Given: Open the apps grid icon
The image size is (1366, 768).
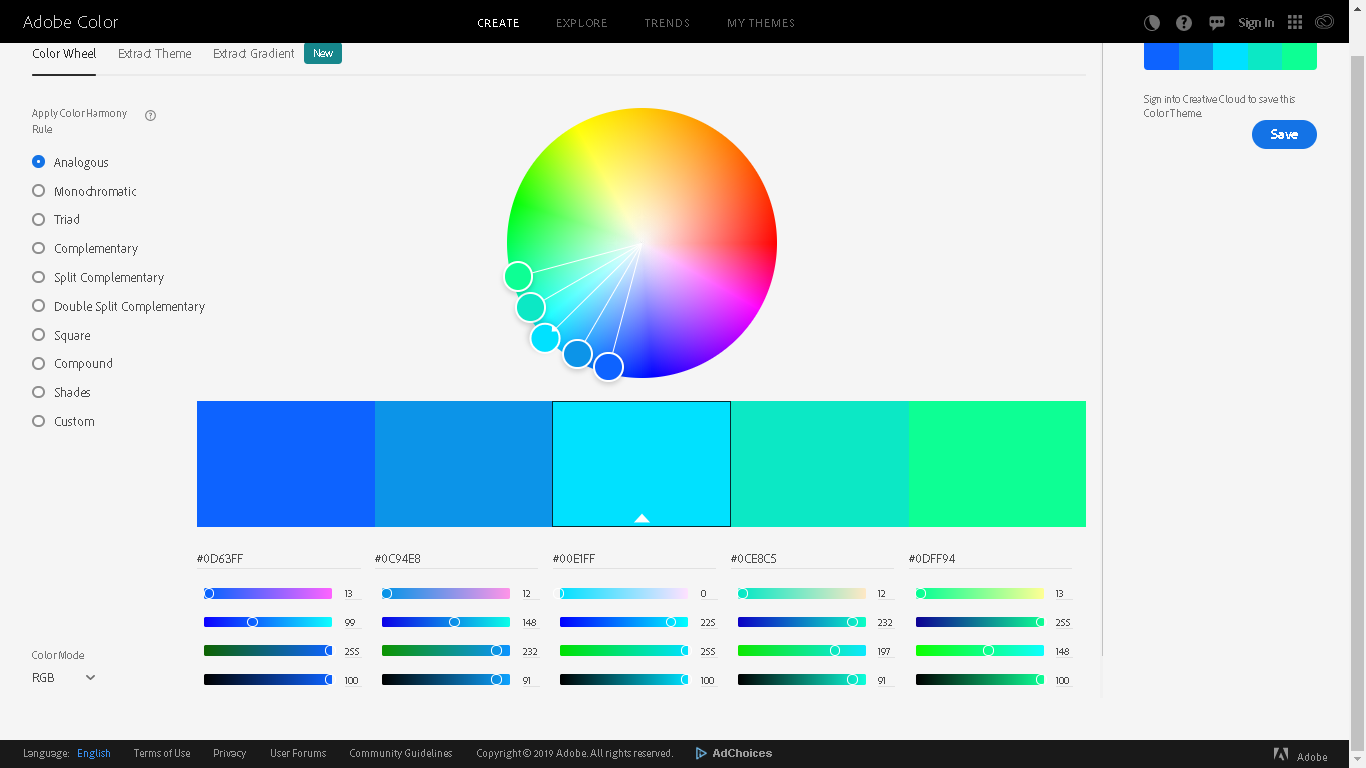Looking at the screenshot, I should pos(1295,23).
